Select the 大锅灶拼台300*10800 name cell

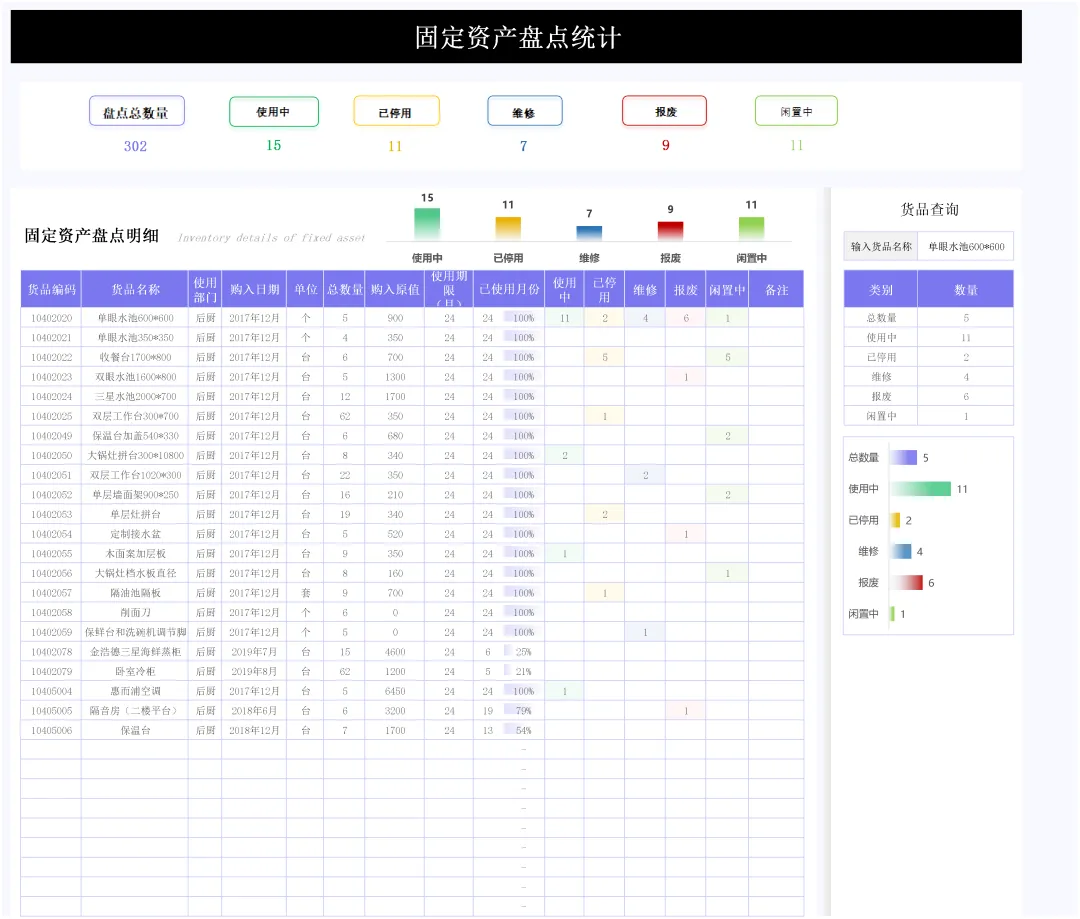(x=135, y=455)
